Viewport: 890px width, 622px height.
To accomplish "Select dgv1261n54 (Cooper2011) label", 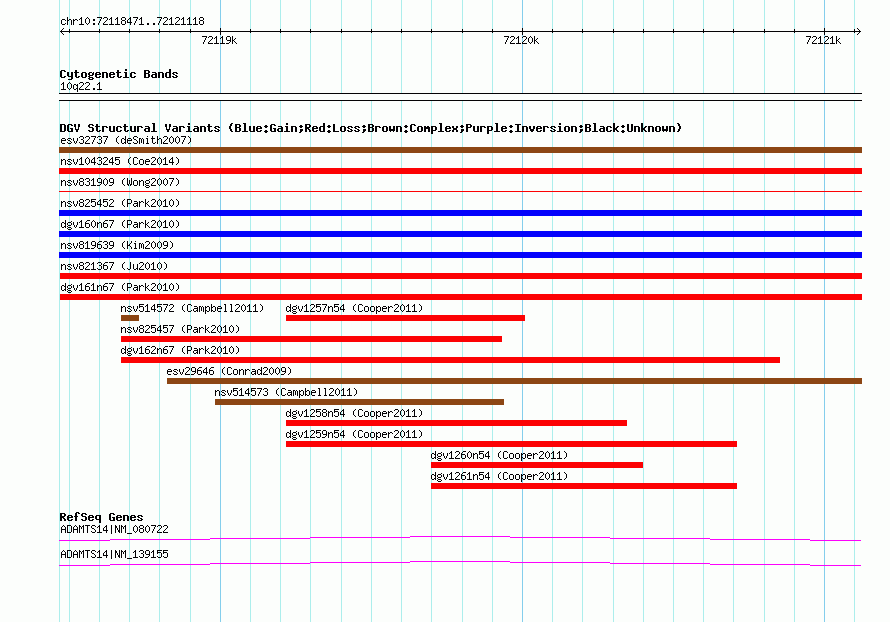I will [x=499, y=476].
